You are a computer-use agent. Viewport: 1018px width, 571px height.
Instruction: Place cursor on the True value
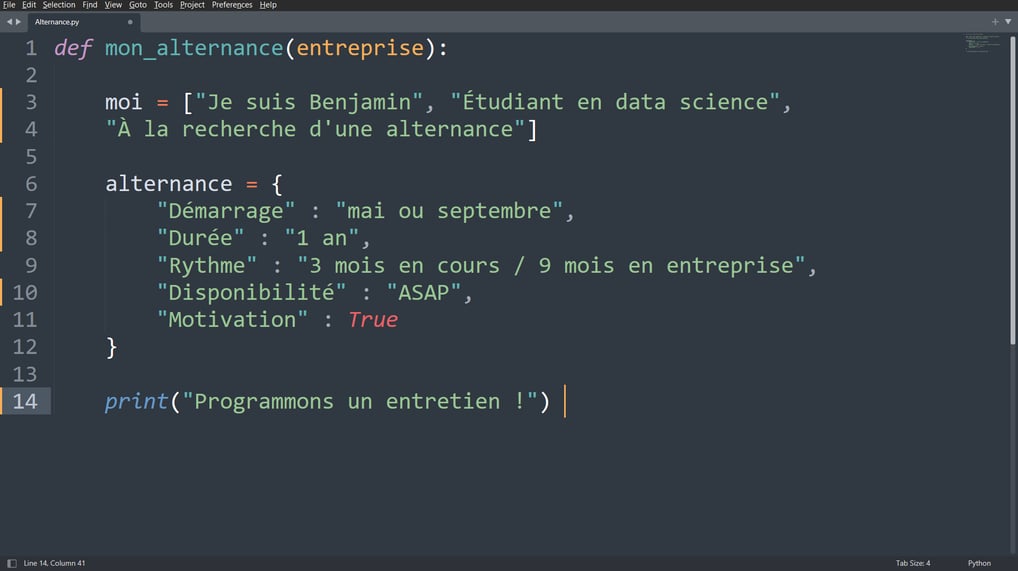tap(373, 320)
